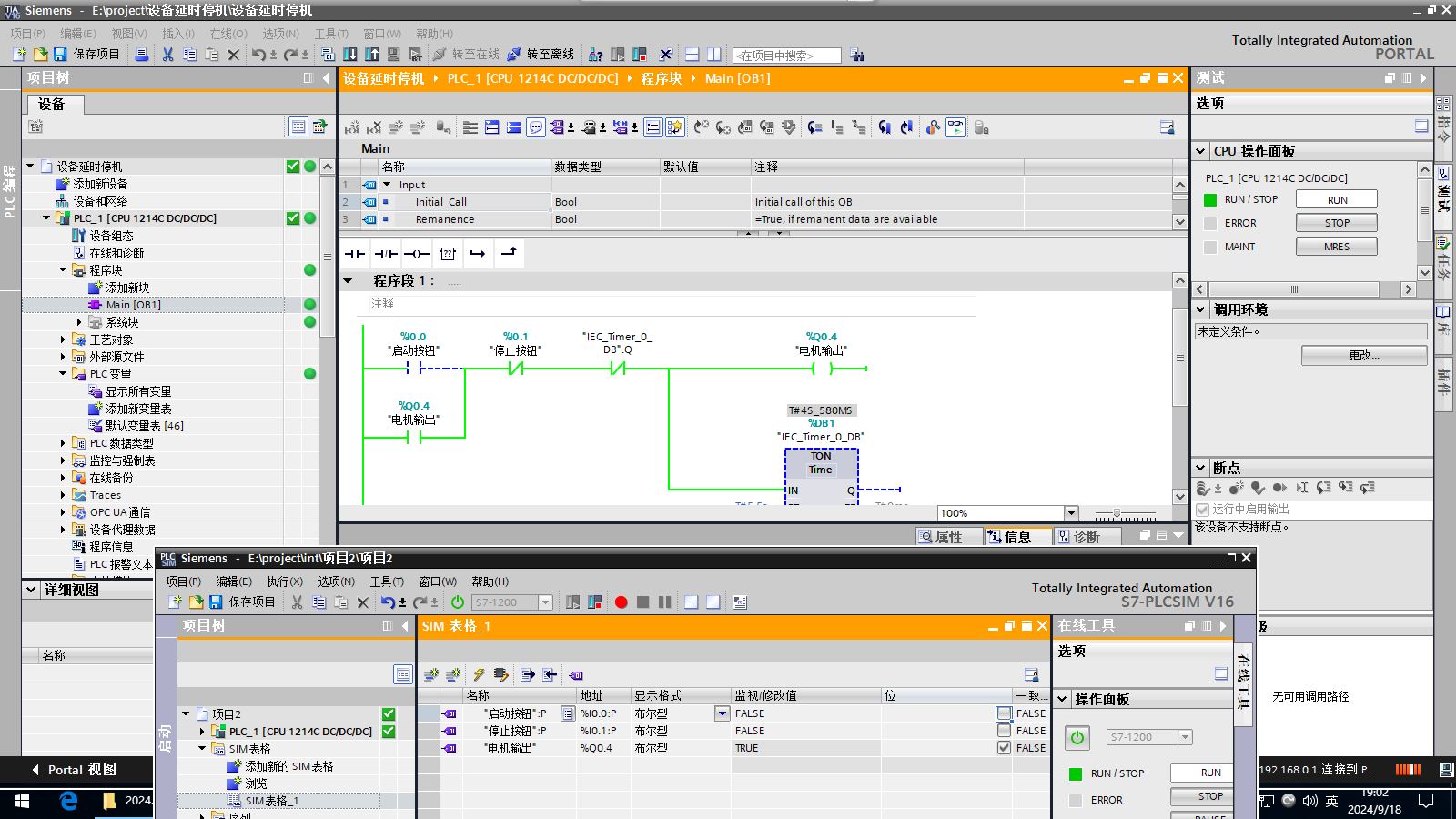Open 在线(O) menu in TIA Portal
The image size is (1456, 819).
click(x=228, y=34)
